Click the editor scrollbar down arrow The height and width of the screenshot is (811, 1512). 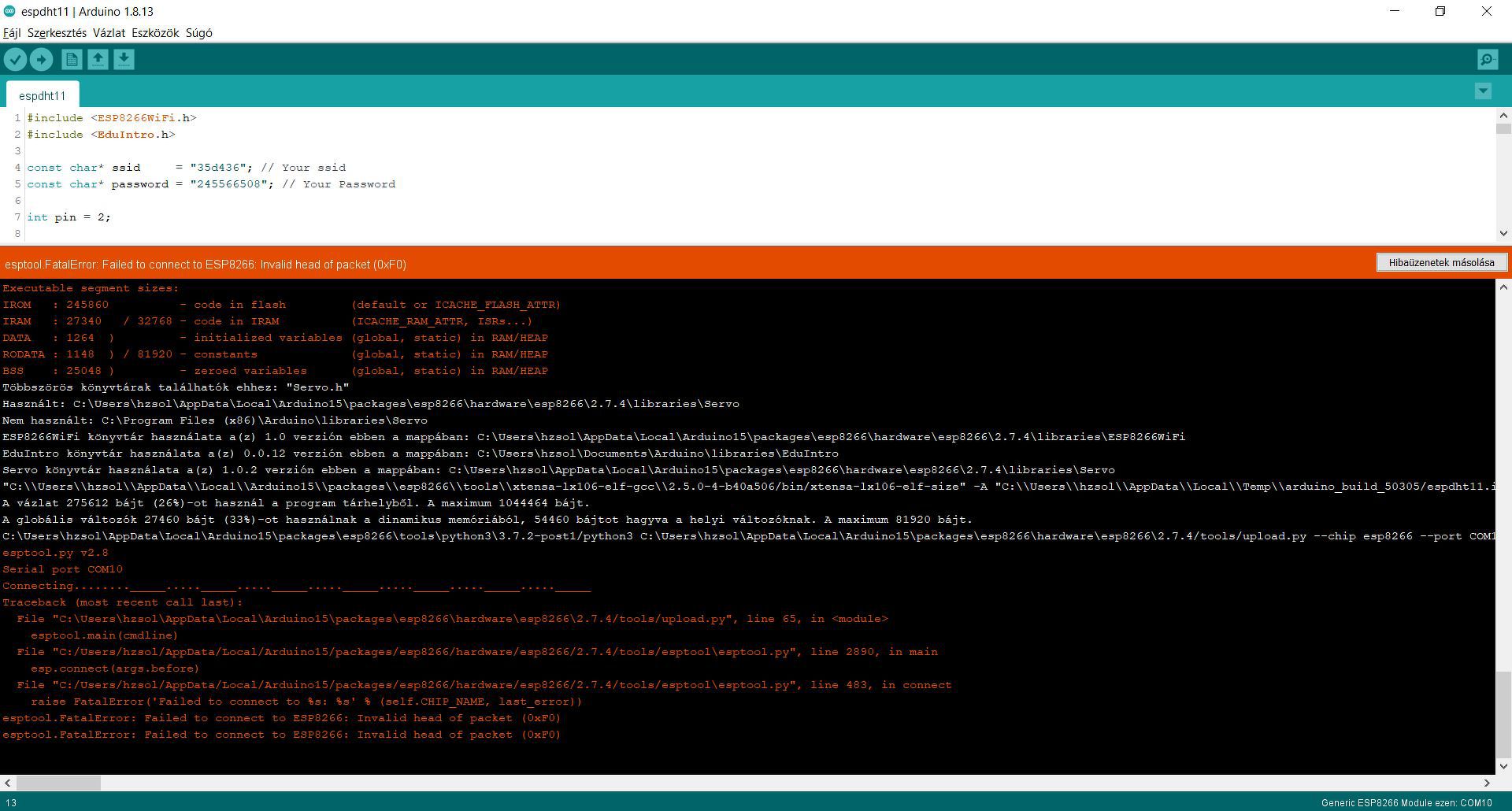click(x=1503, y=233)
